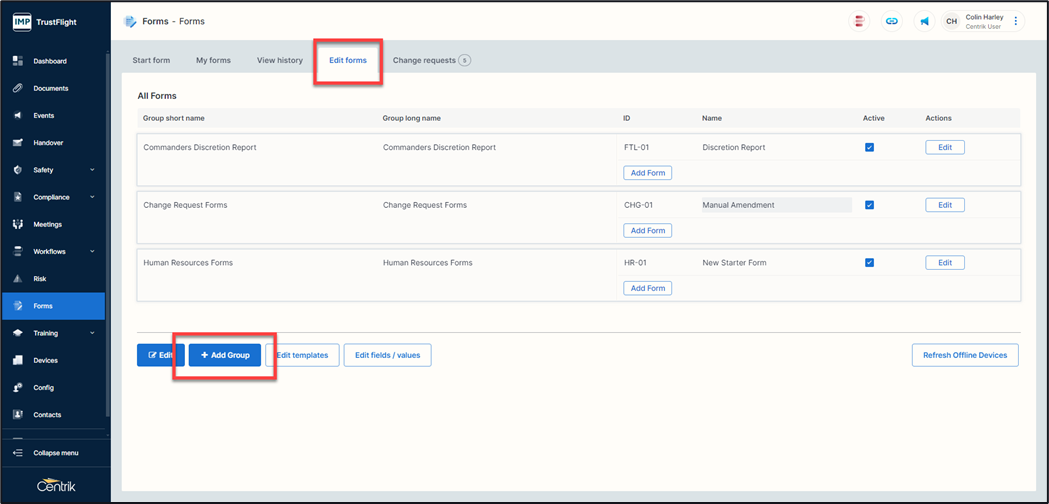Click the Add Group button
Viewport: 1049px width, 504px height.
[x=225, y=355]
